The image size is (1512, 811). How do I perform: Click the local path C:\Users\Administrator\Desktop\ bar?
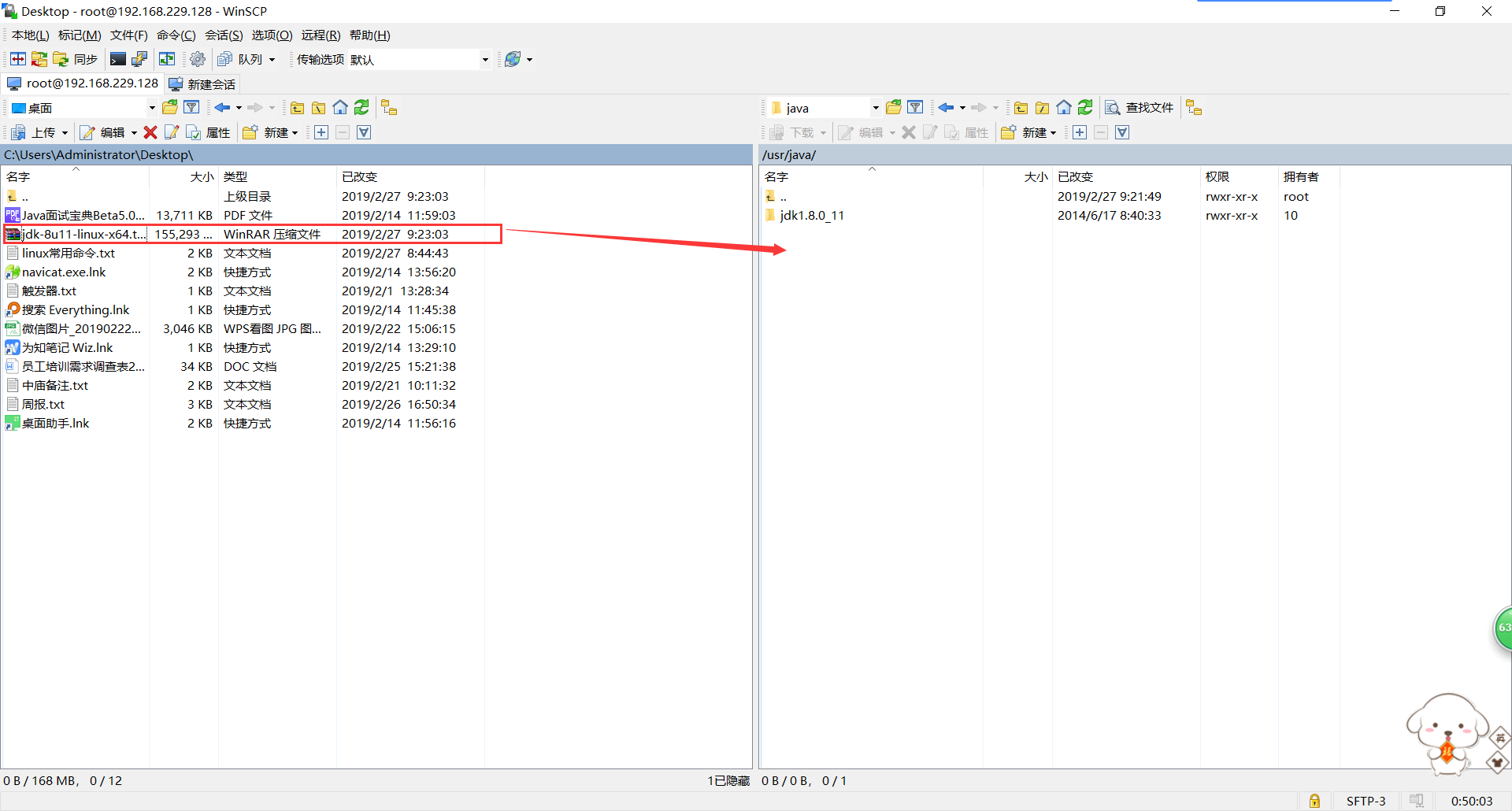376,154
